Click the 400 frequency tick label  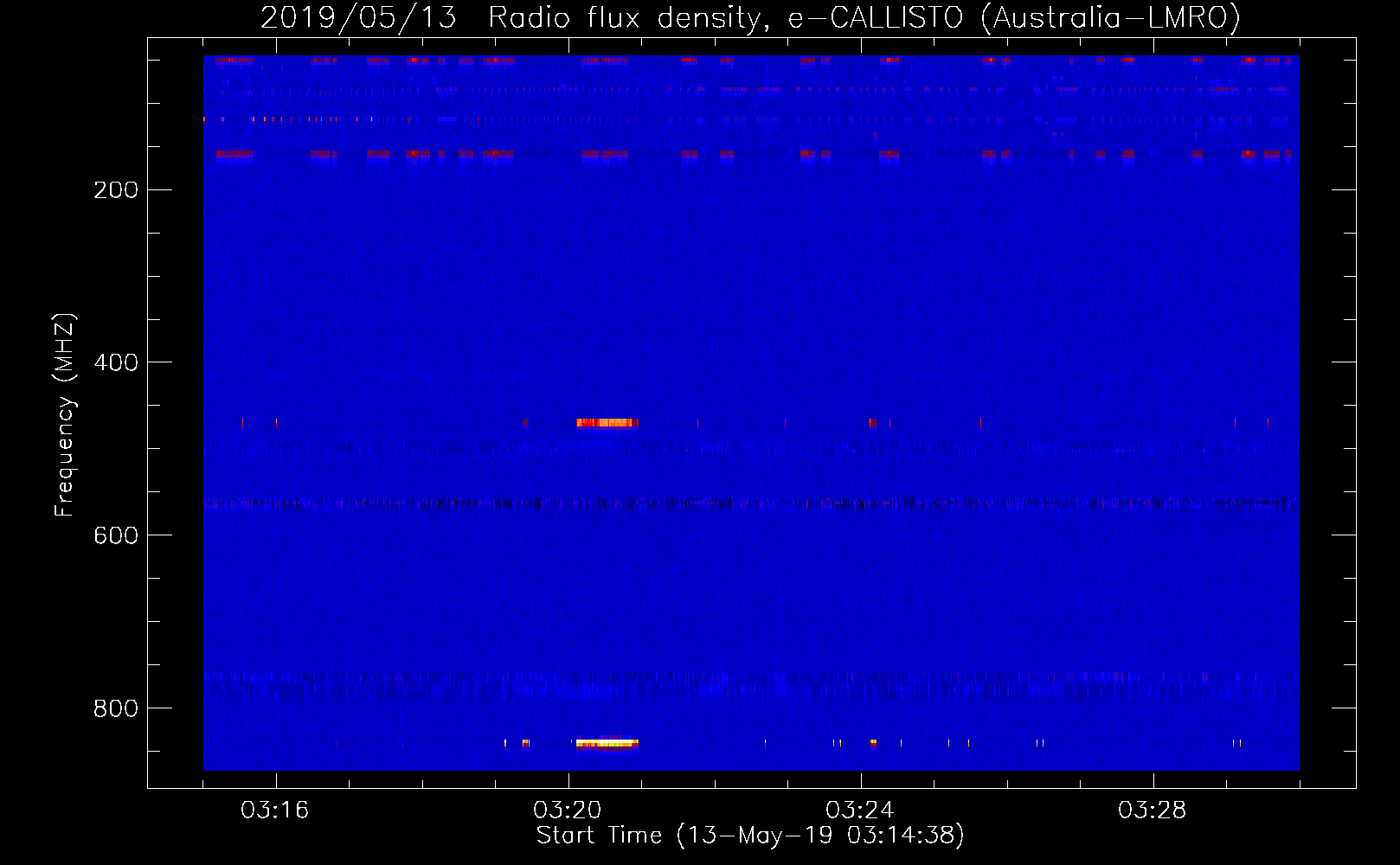(x=116, y=363)
